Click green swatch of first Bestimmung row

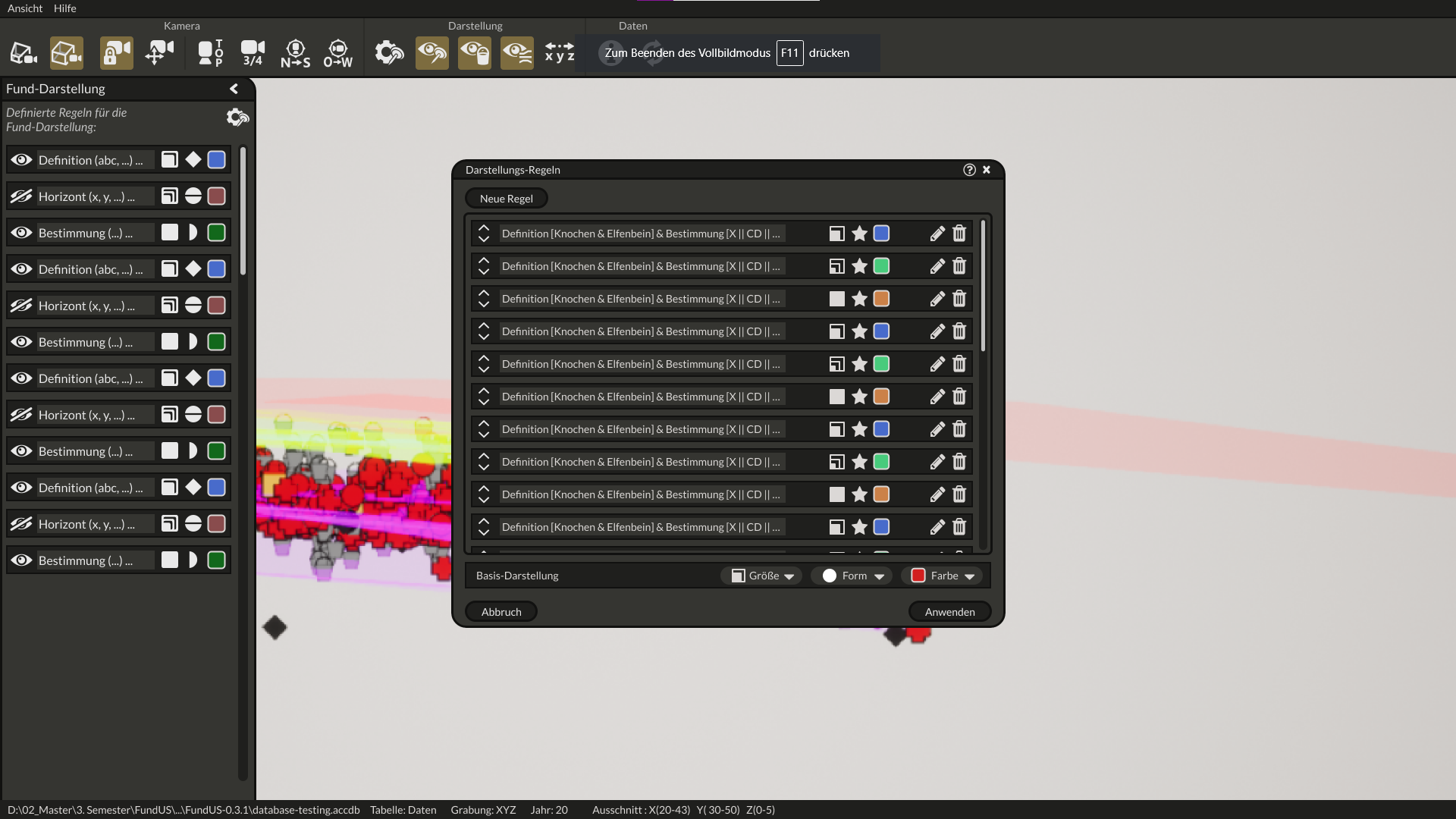[x=217, y=233]
